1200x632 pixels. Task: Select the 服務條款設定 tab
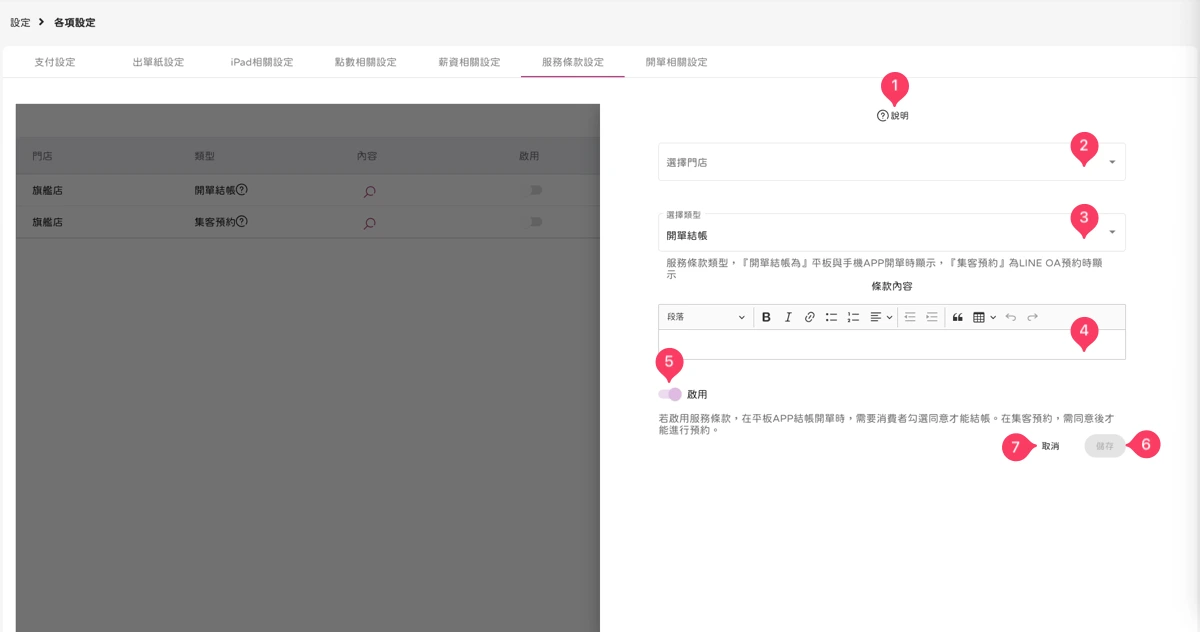(x=573, y=62)
